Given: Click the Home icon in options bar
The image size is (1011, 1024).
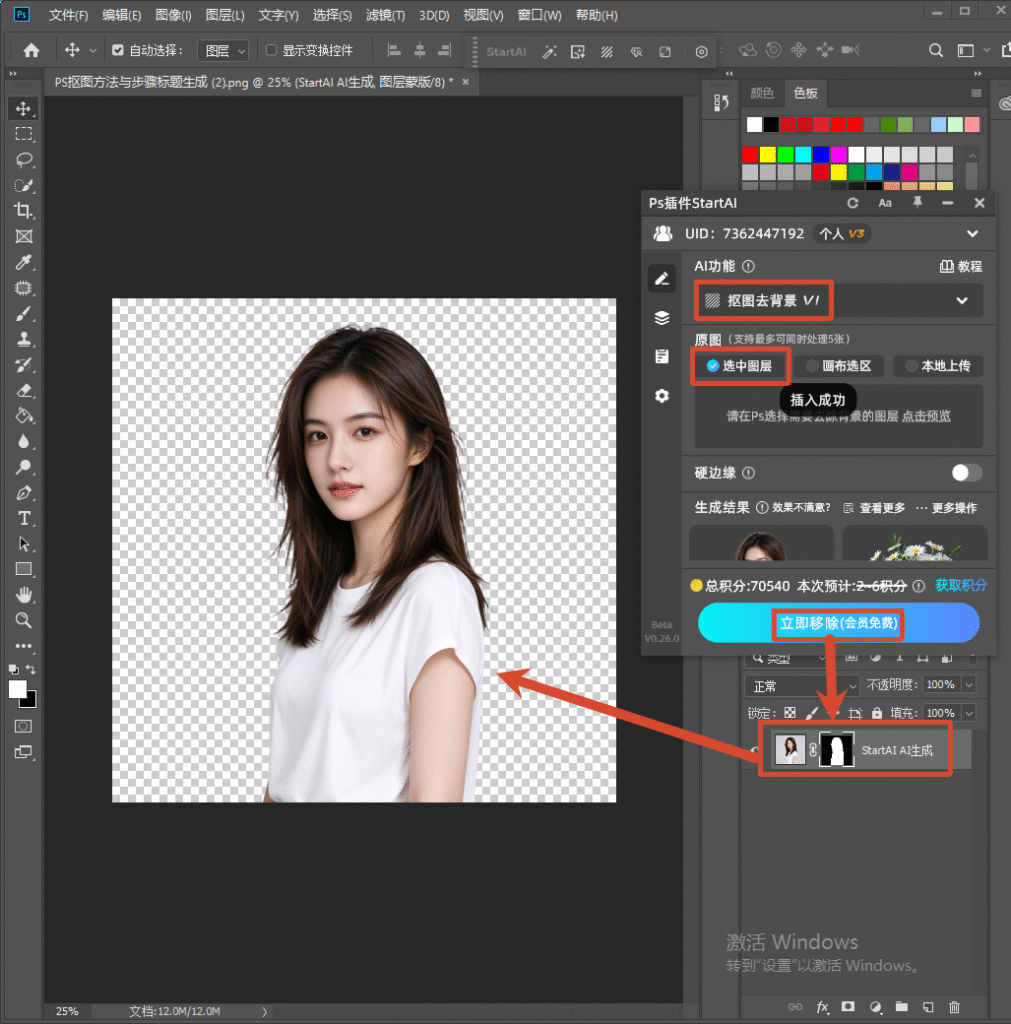Looking at the screenshot, I should [31, 50].
